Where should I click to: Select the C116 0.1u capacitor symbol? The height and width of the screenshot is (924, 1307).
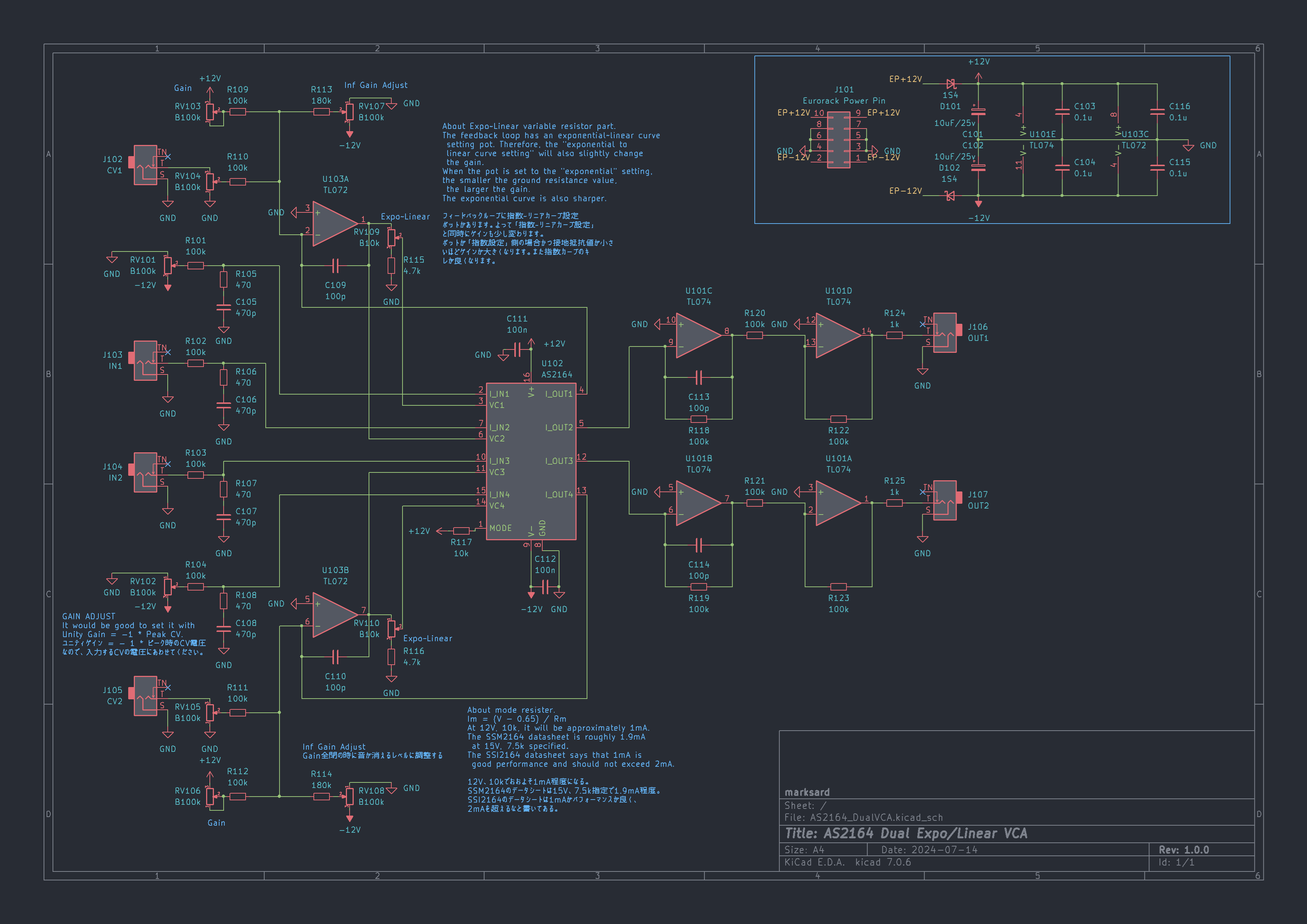tap(1157, 112)
